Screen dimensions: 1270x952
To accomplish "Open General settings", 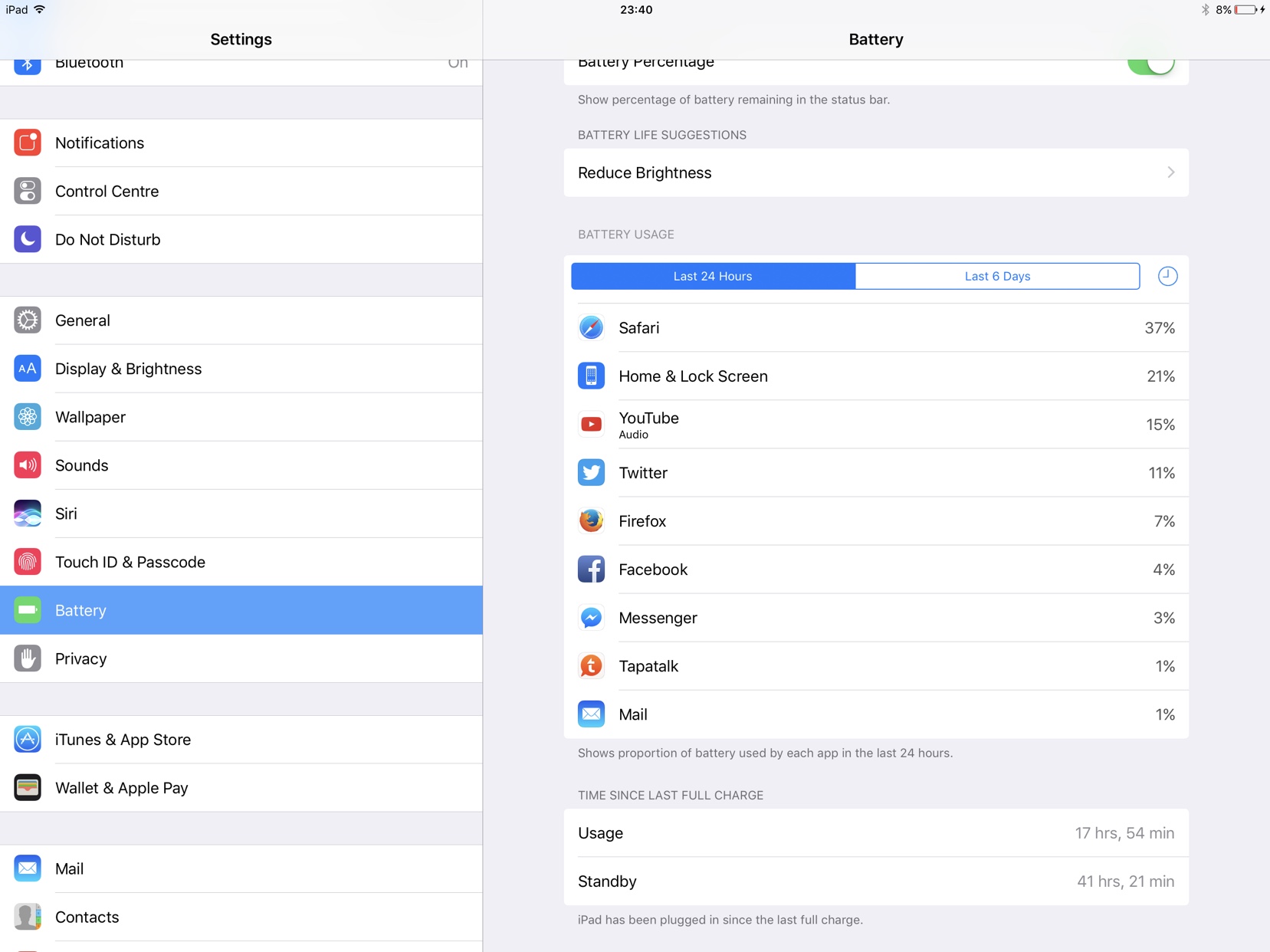I will [x=241, y=320].
